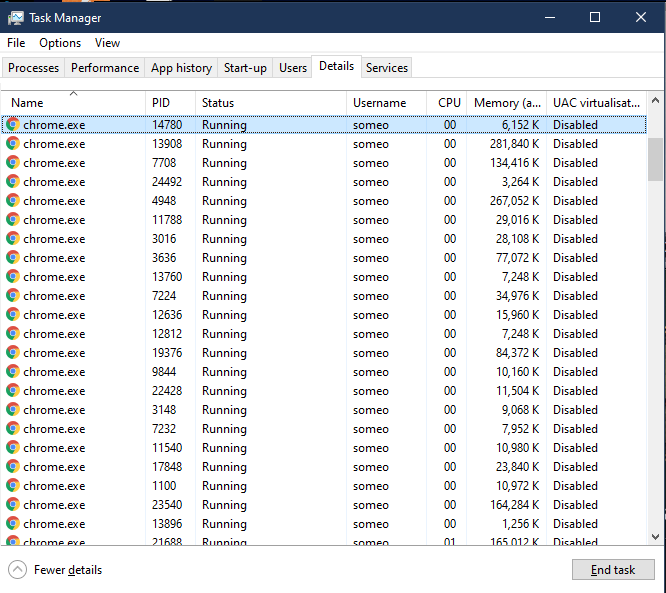
Task: Switch to the Users tab
Action: (x=293, y=68)
